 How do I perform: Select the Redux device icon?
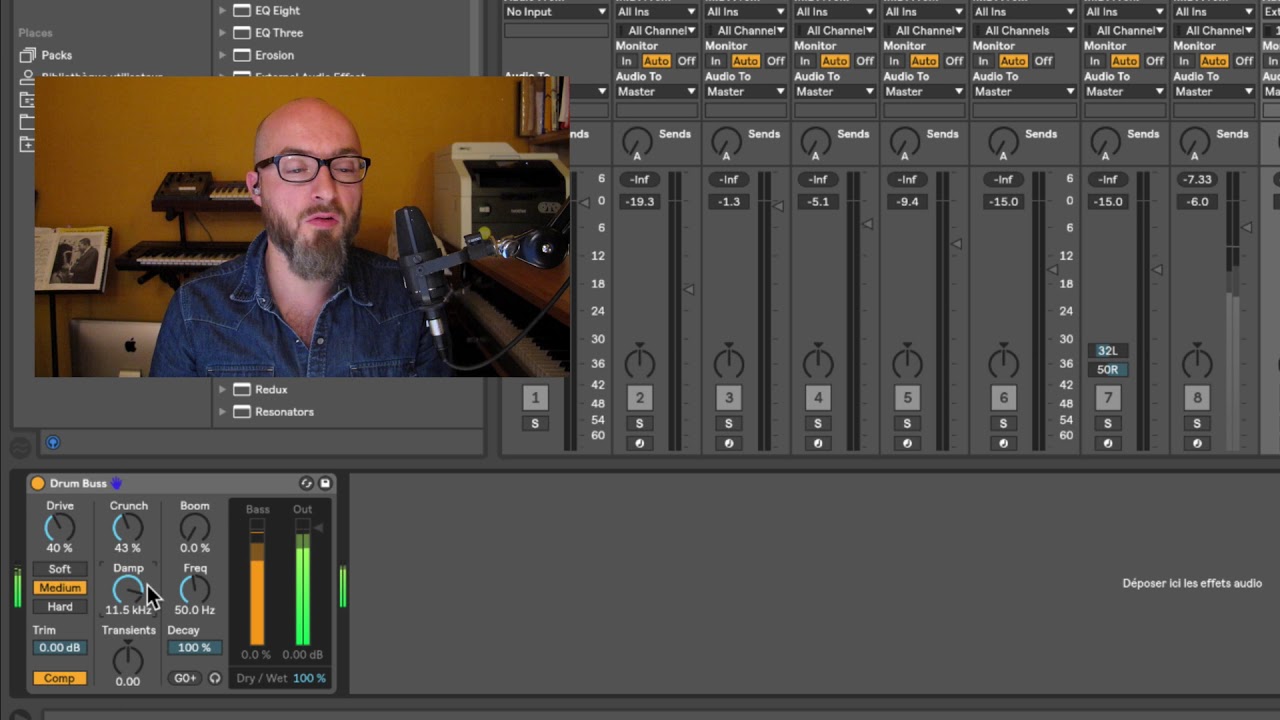click(x=241, y=390)
